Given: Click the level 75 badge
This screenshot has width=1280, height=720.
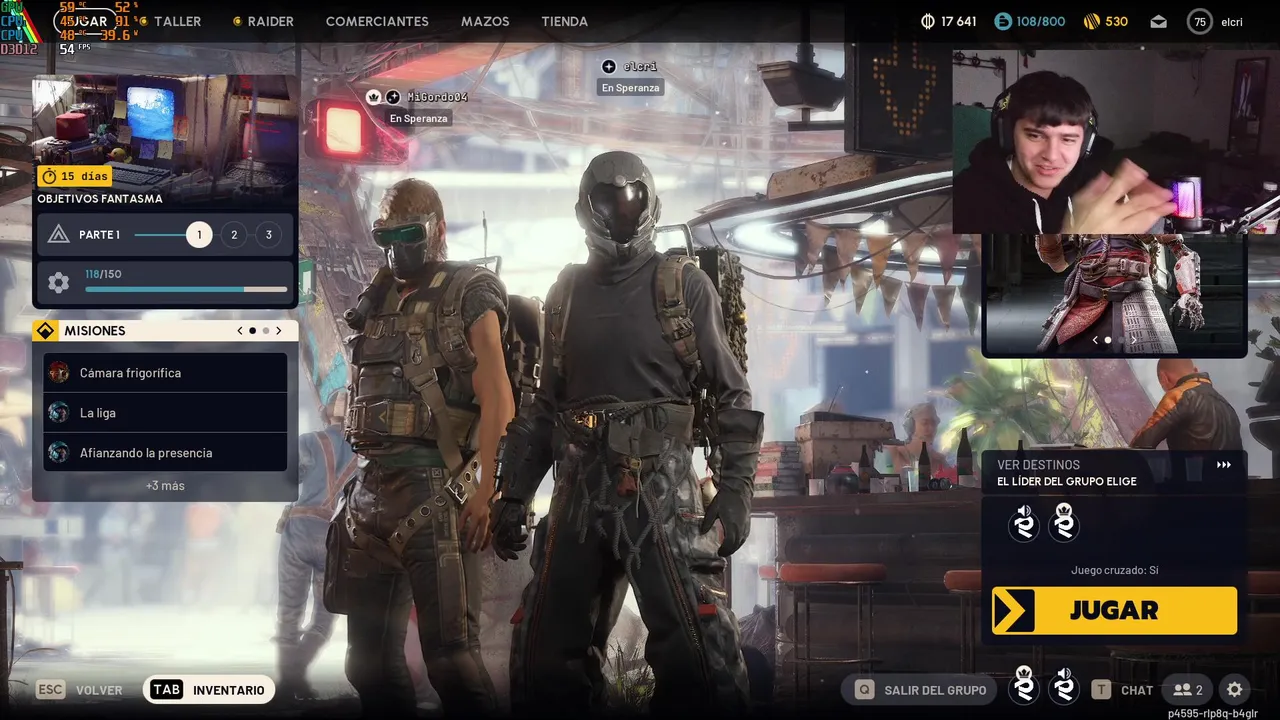Looking at the screenshot, I should click(1200, 21).
